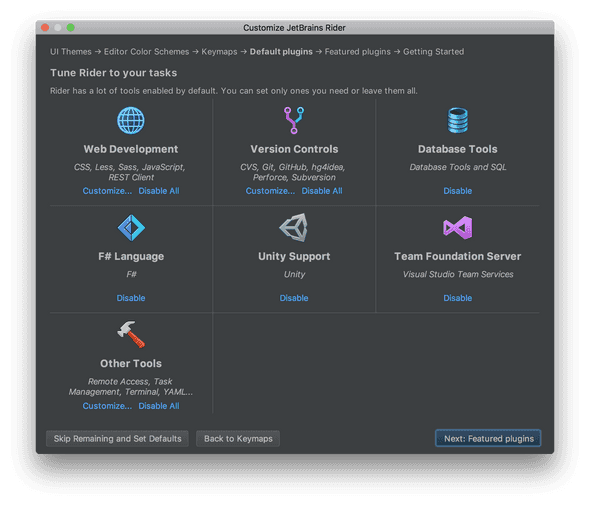Click the 'Tune Rider to your tasks' heading
This screenshot has height=505, width=590.
click(114, 73)
